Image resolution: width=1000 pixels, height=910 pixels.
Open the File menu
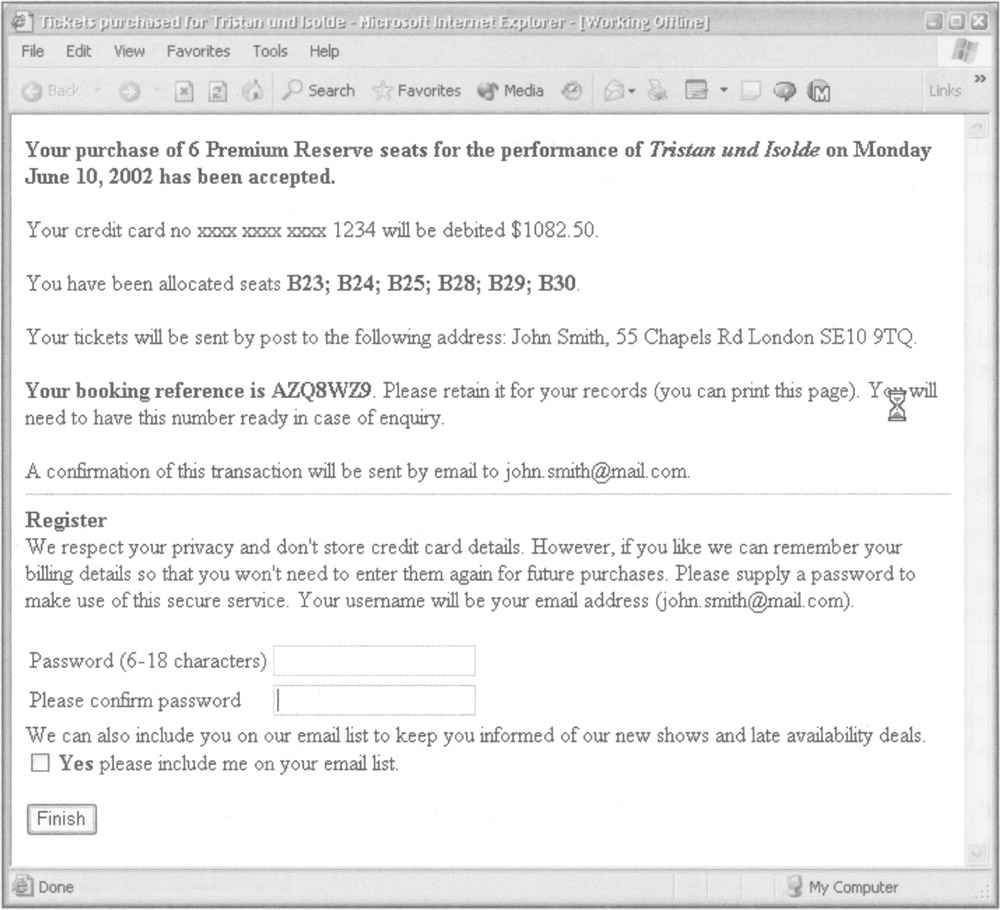34,51
